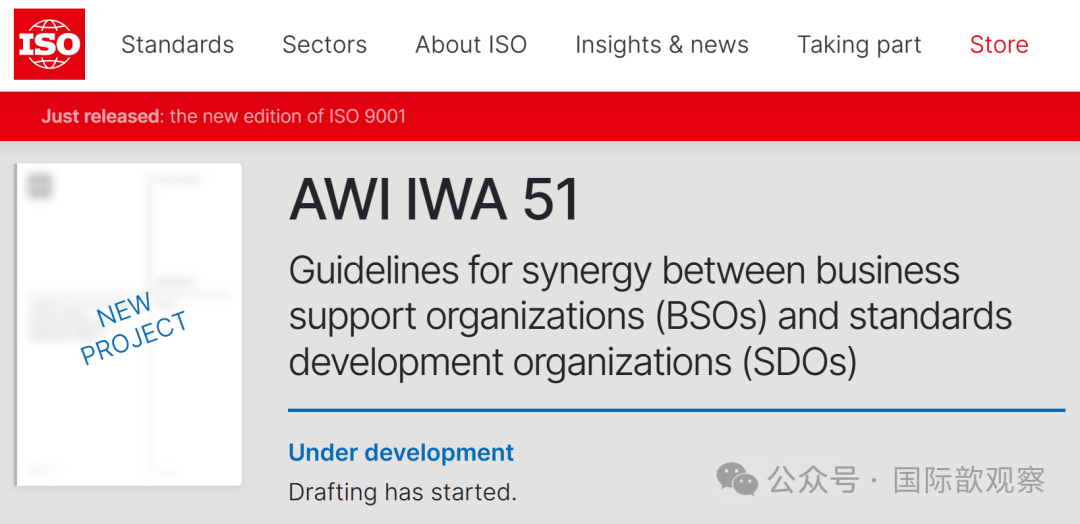This screenshot has height=524, width=1080.
Task: Click the red ISO globe logo
Action: click(x=50, y=44)
